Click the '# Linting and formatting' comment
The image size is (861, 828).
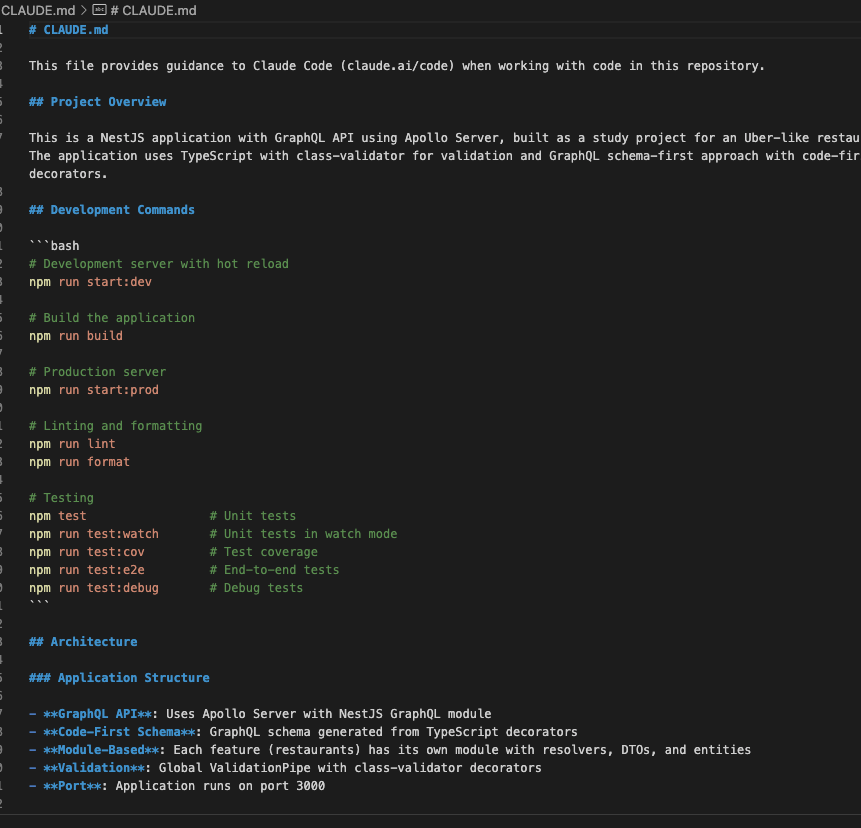pos(115,426)
